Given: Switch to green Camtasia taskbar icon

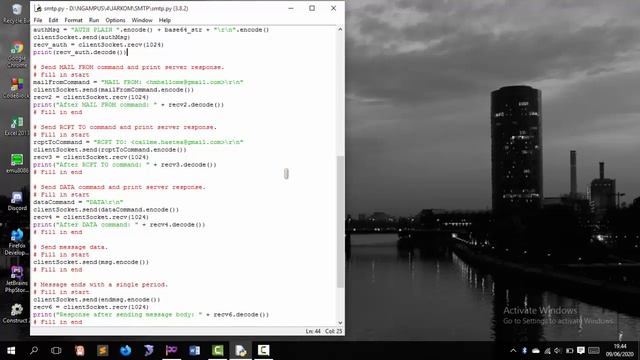Looking at the screenshot, I should point(218,350).
